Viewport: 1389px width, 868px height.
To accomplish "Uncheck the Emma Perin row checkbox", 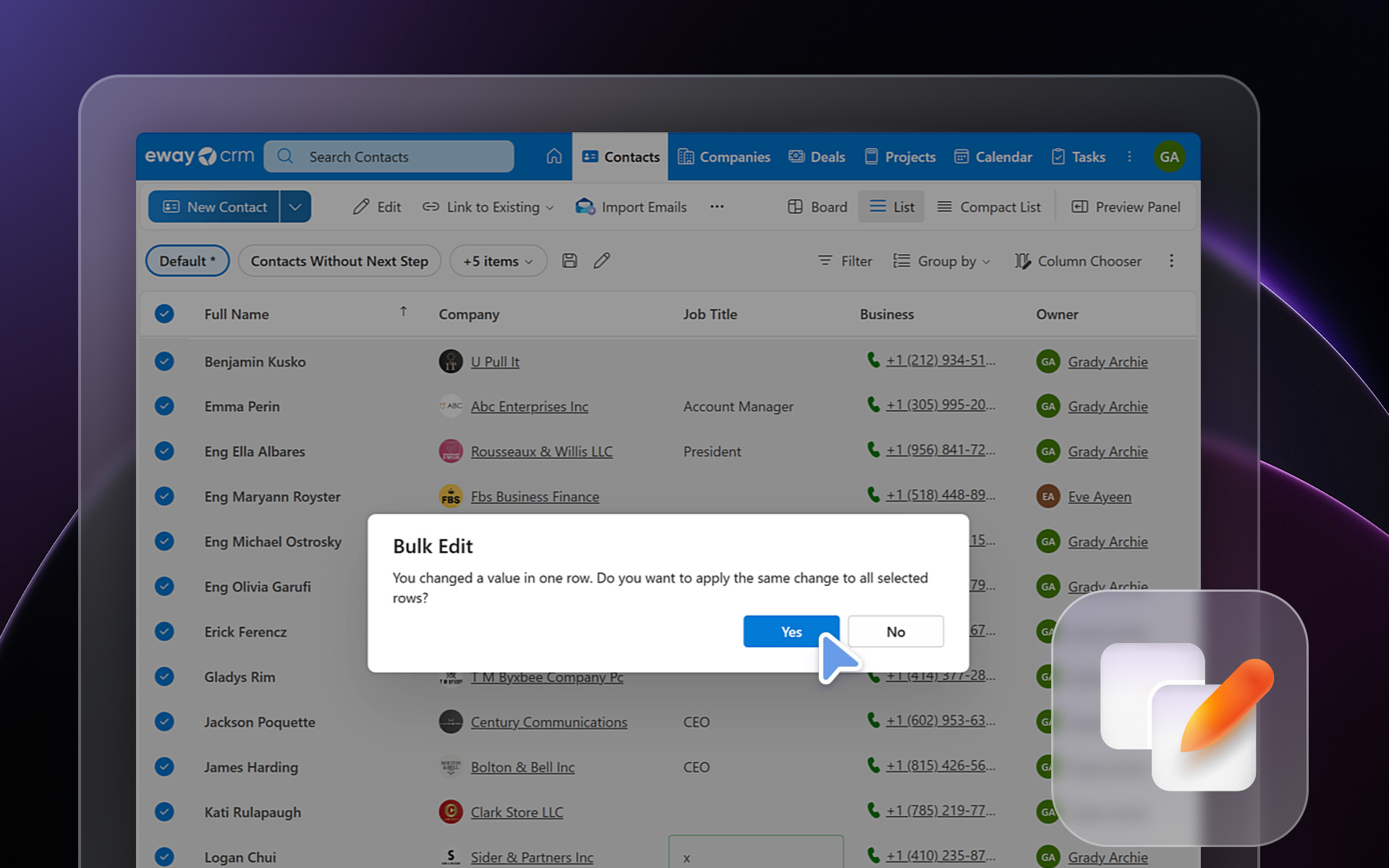I will (x=164, y=406).
